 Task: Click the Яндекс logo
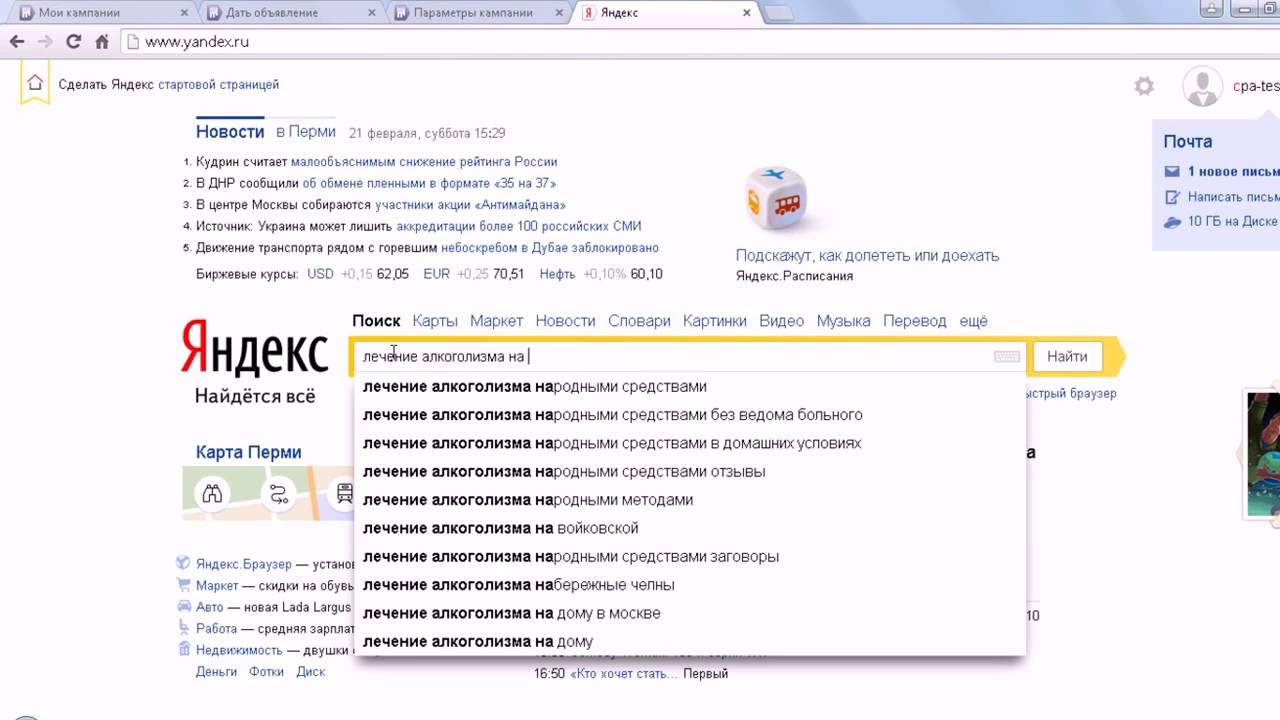coord(254,349)
